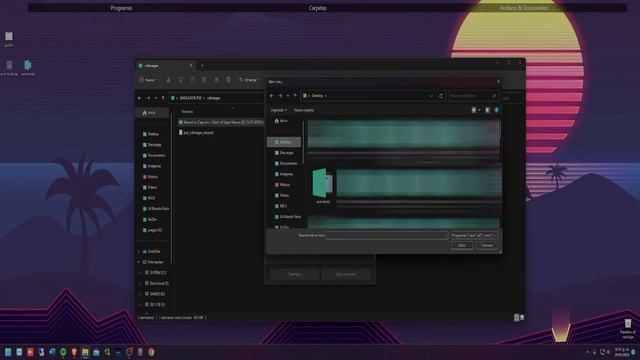Click Explorer's up folder arrow
The height and width of the screenshot is (360, 640).
pos(163,98)
